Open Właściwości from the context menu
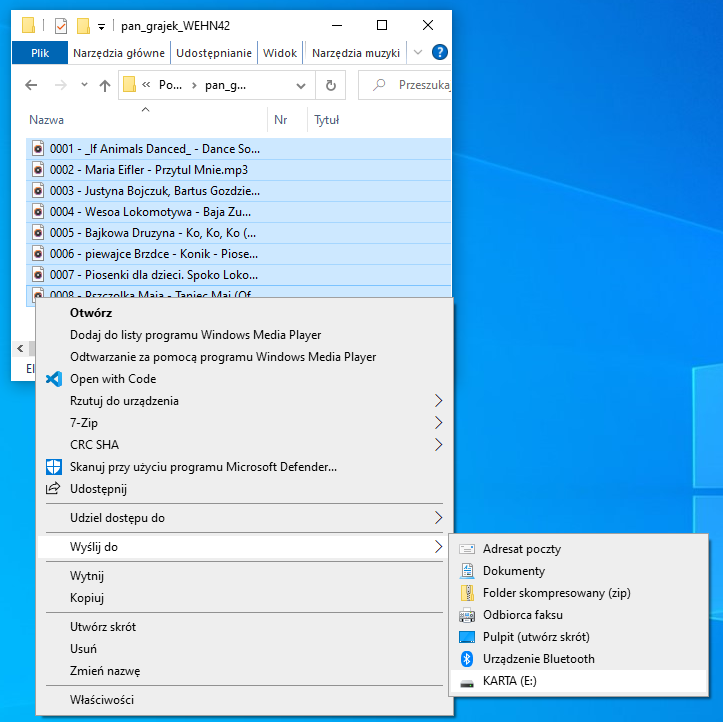 pyautogui.click(x=101, y=700)
